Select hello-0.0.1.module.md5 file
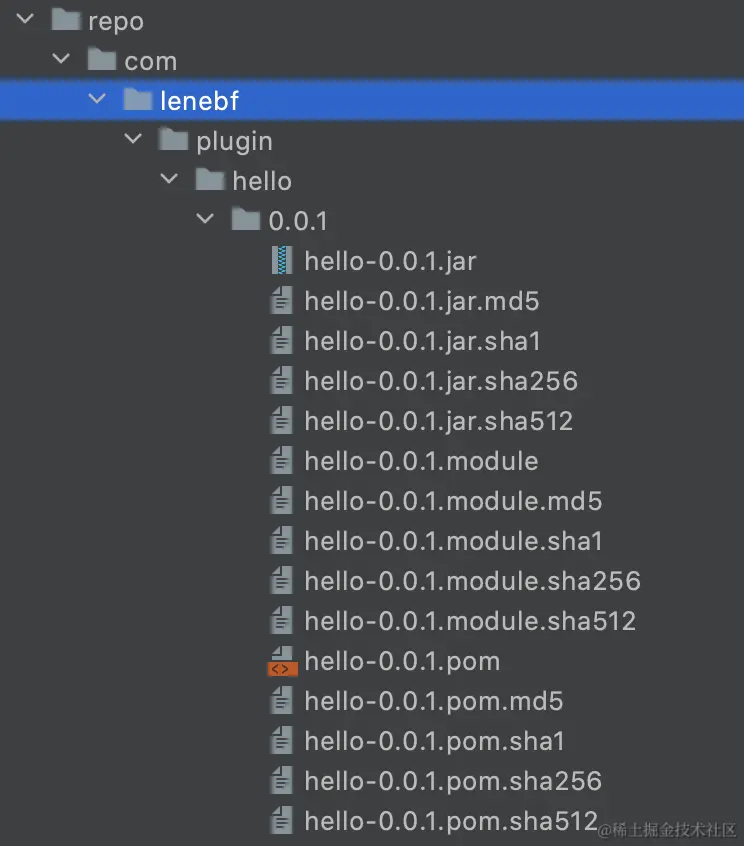This screenshot has width=744, height=846. coord(453,501)
